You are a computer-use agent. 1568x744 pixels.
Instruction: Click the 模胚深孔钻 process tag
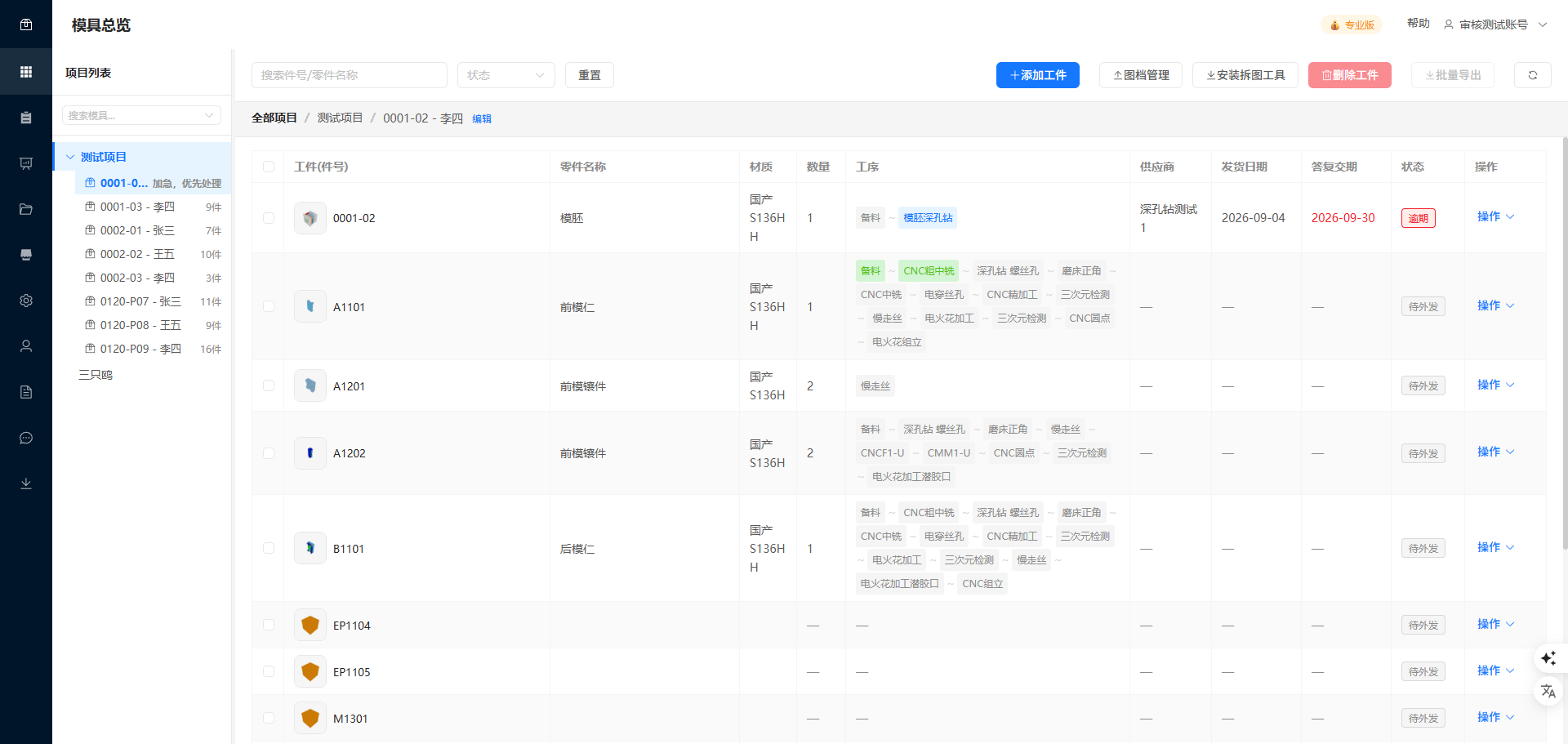[928, 218]
